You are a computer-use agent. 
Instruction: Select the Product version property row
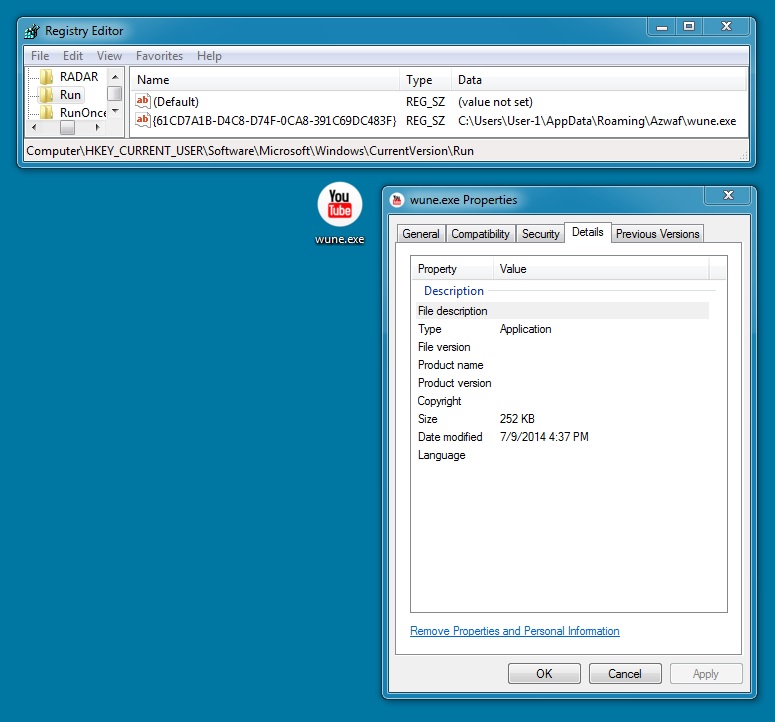(x=562, y=383)
